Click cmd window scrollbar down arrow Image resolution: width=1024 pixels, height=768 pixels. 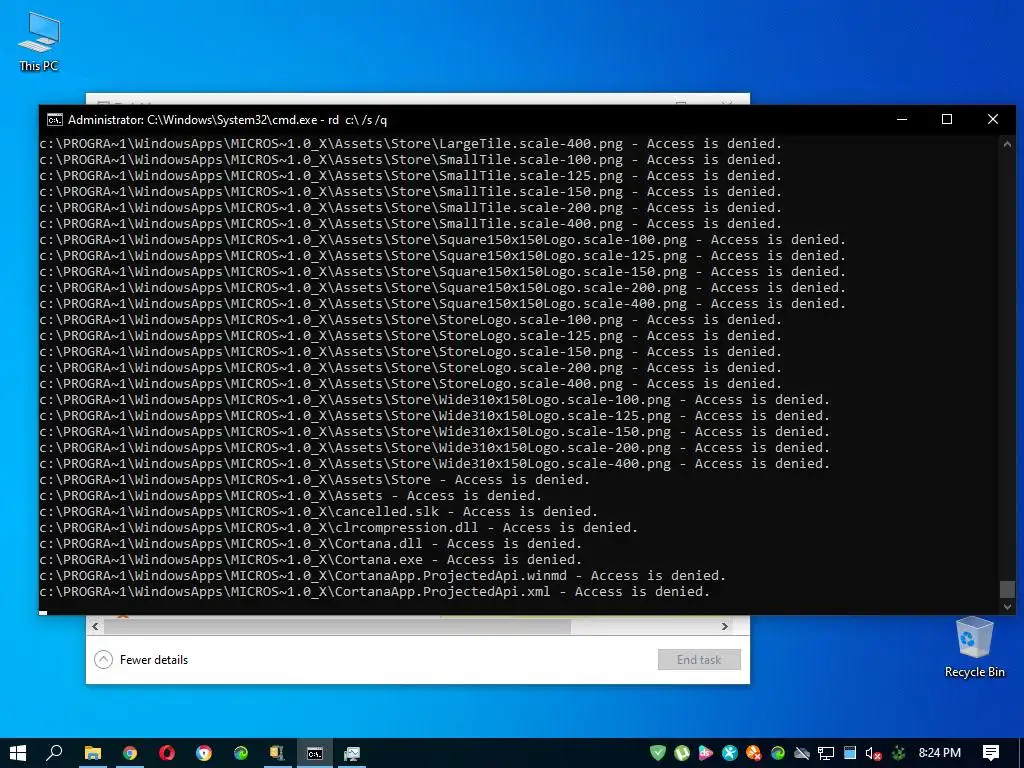tap(1007, 606)
